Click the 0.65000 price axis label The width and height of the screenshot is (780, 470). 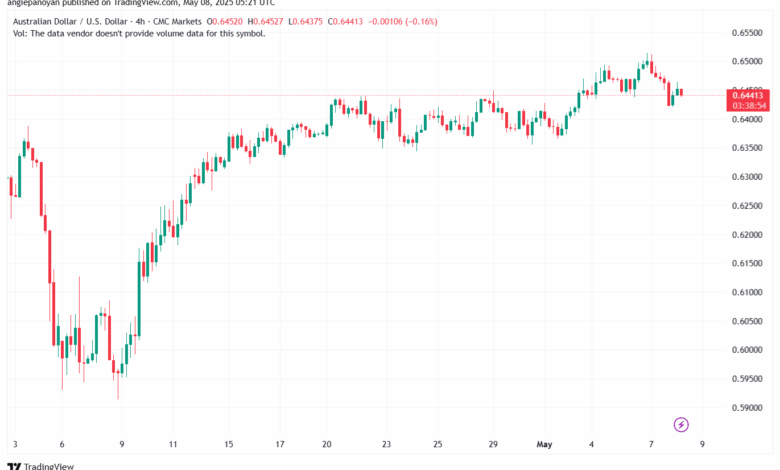(747, 61)
